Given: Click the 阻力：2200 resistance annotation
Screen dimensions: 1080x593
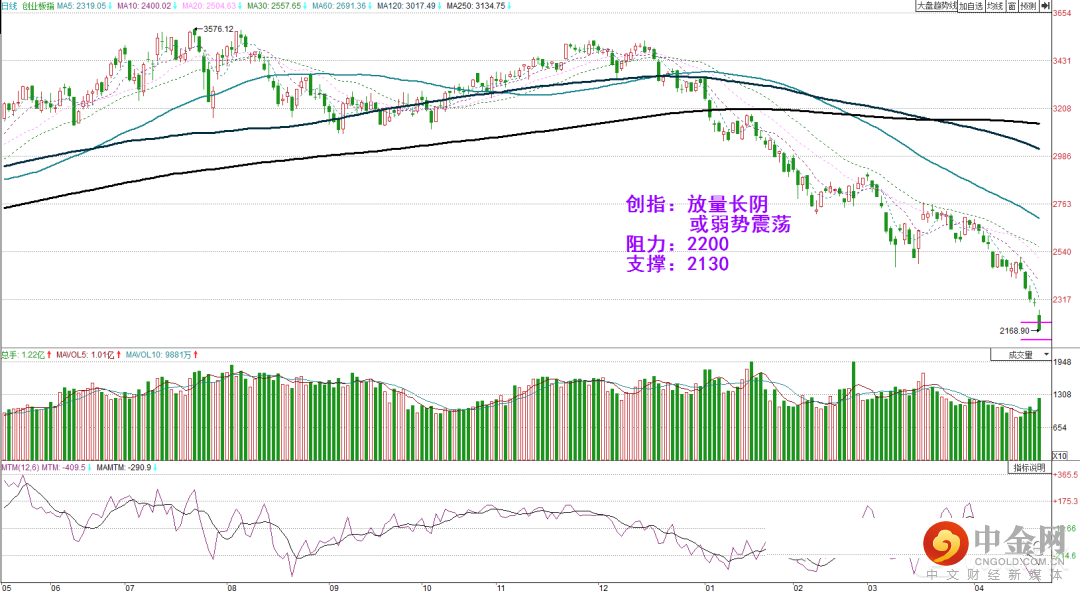Looking at the screenshot, I should (677, 244).
